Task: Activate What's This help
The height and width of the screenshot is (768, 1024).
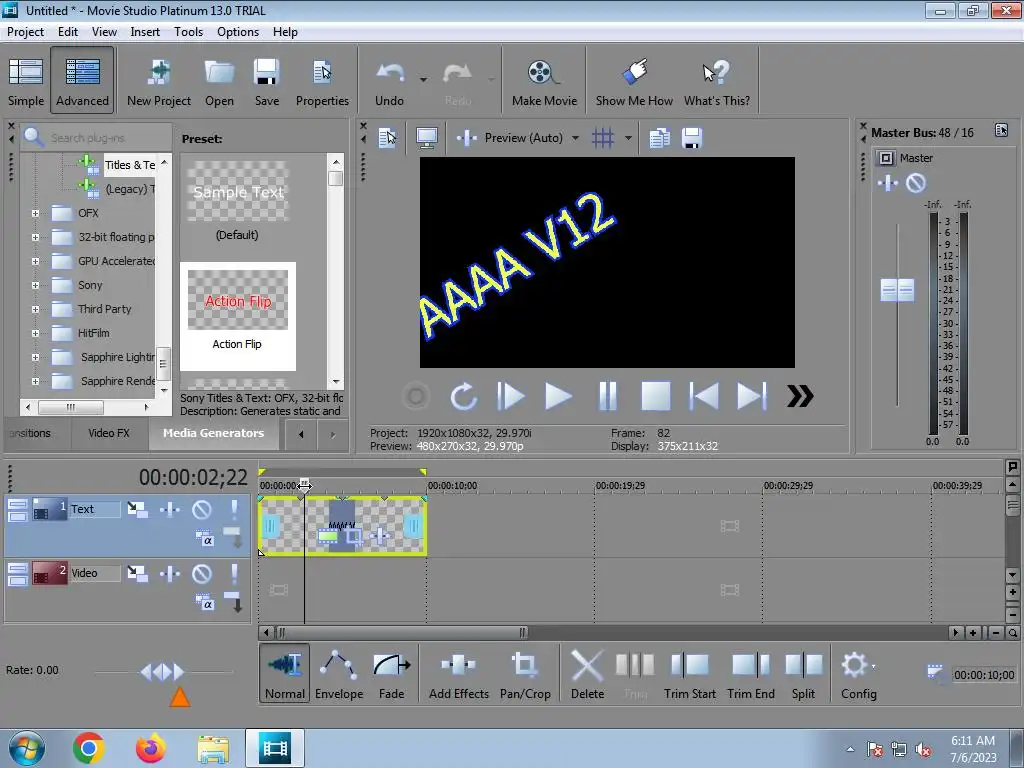Action: click(x=716, y=82)
